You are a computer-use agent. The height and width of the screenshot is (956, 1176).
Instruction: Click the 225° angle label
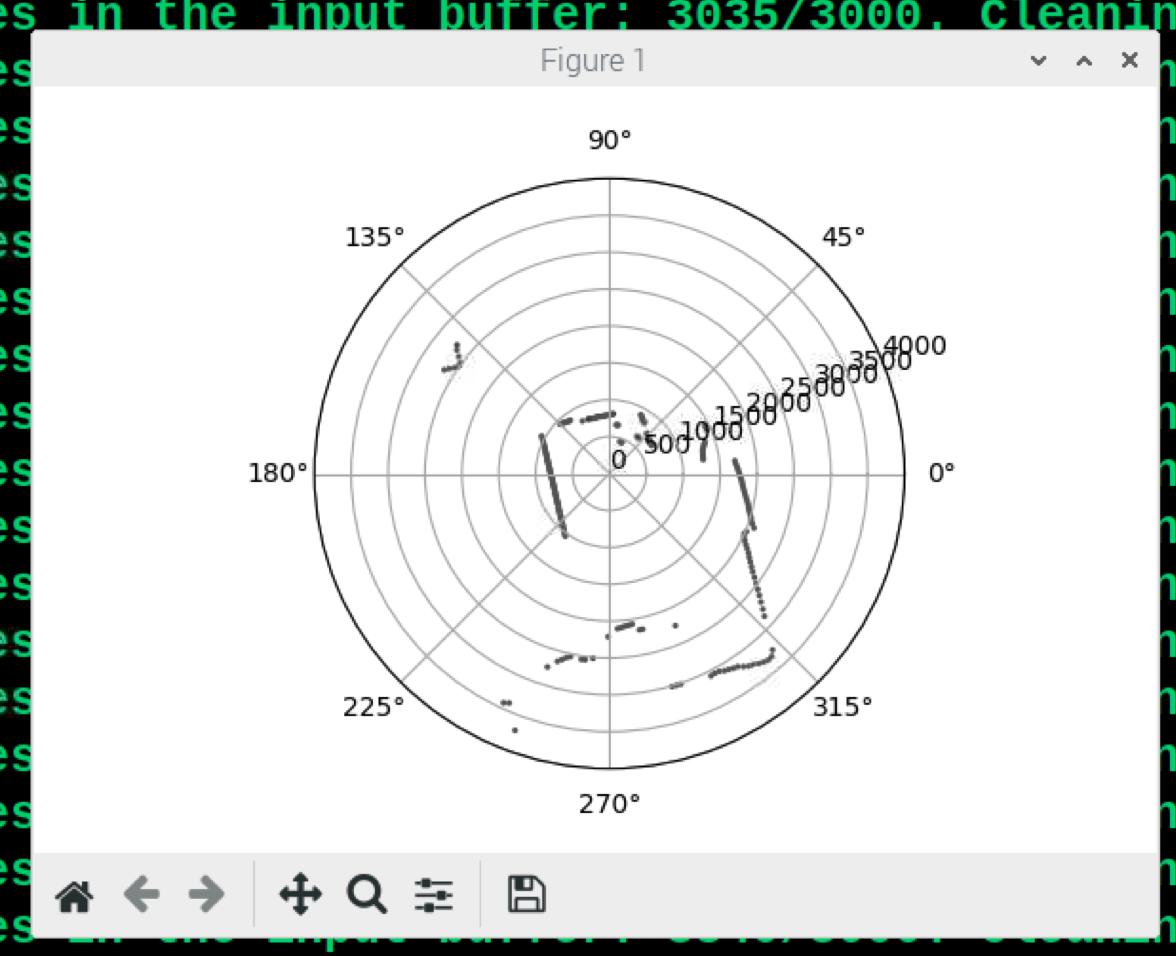pyautogui.click(x=374, y=707)
